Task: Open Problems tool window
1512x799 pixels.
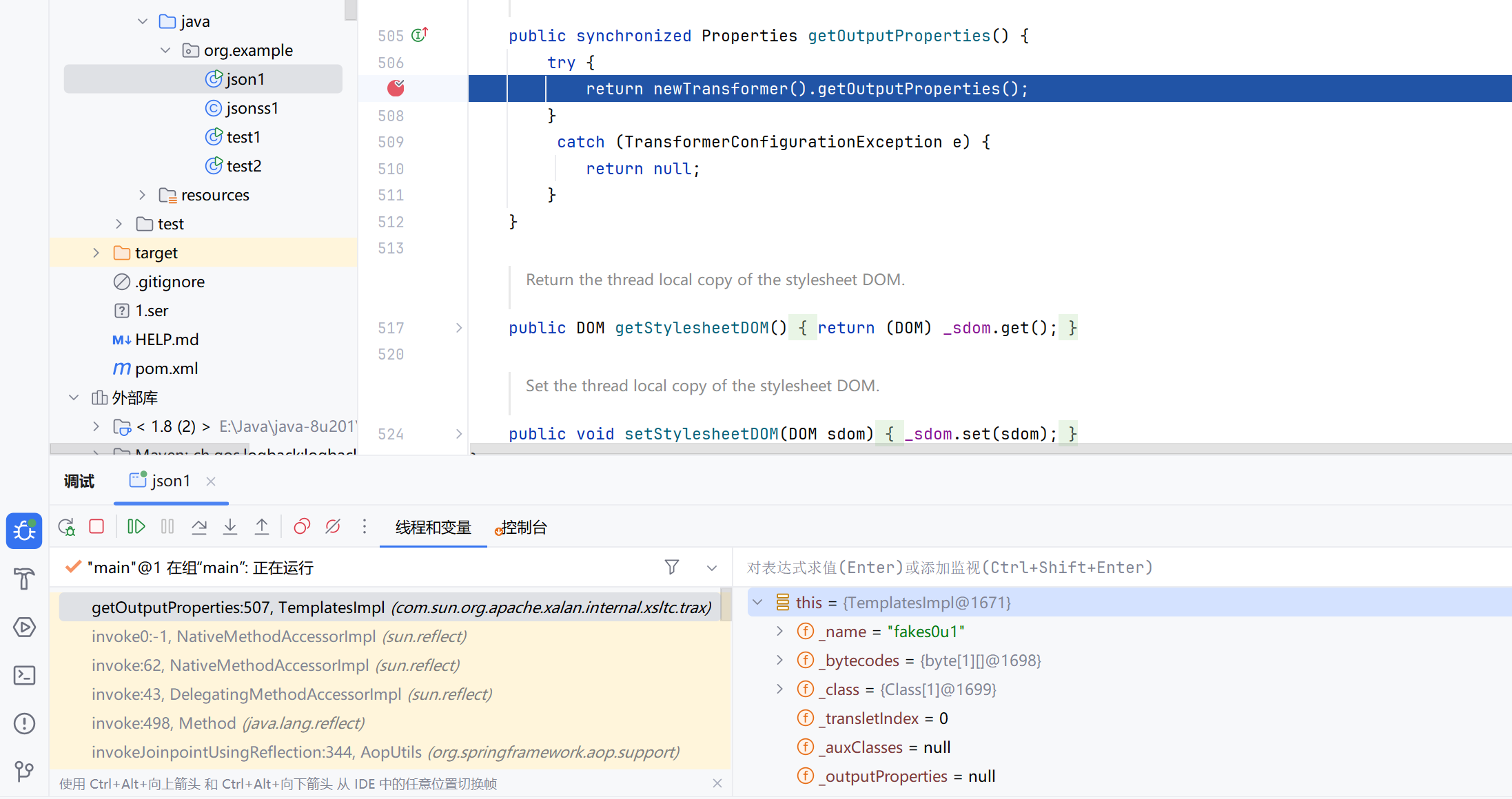Action: (x=24, y=723)
